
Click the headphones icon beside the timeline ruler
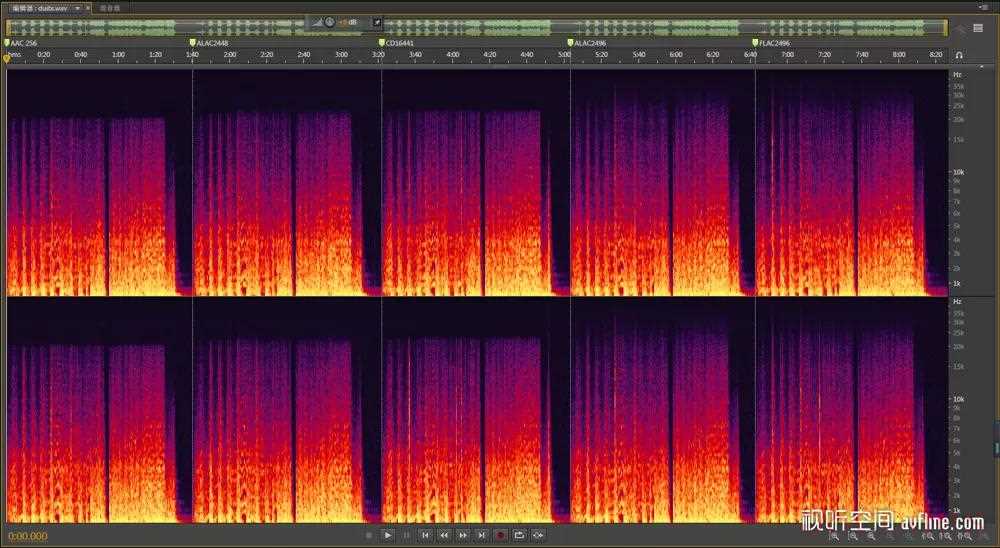[x=960, y=55]
